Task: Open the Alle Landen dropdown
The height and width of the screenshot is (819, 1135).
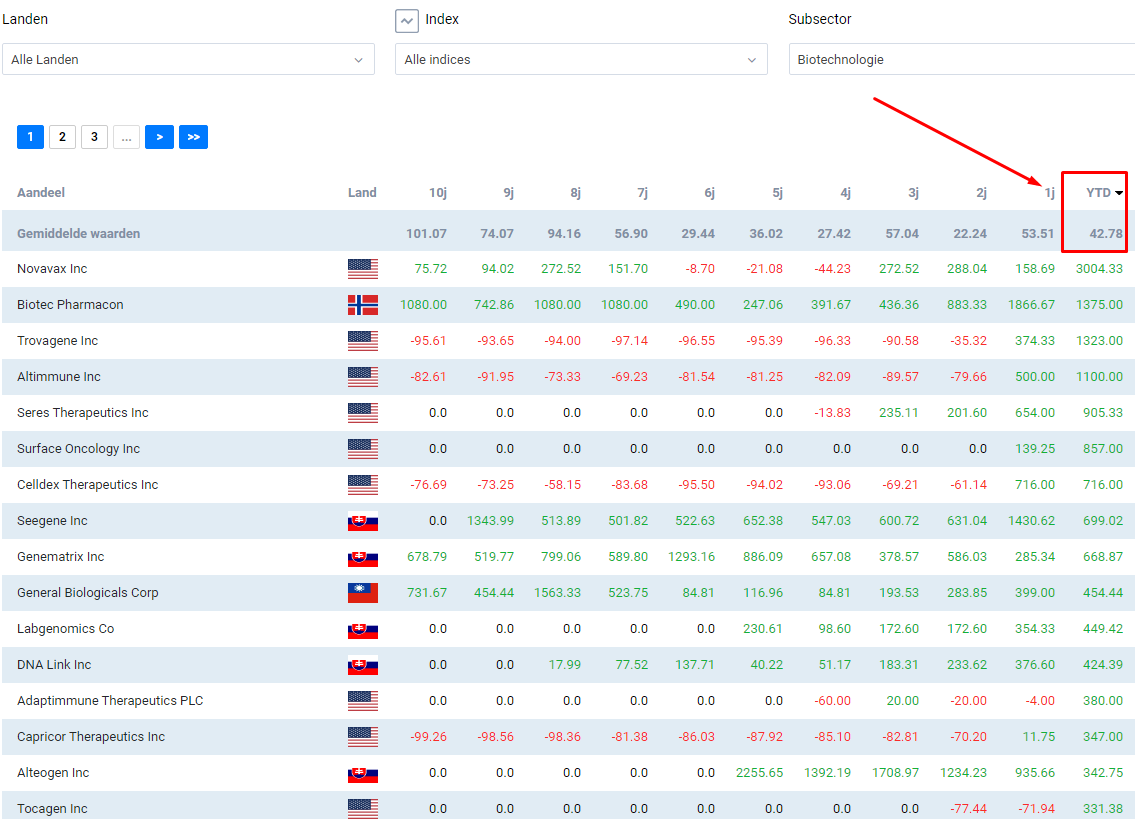Action: [188, 59]
